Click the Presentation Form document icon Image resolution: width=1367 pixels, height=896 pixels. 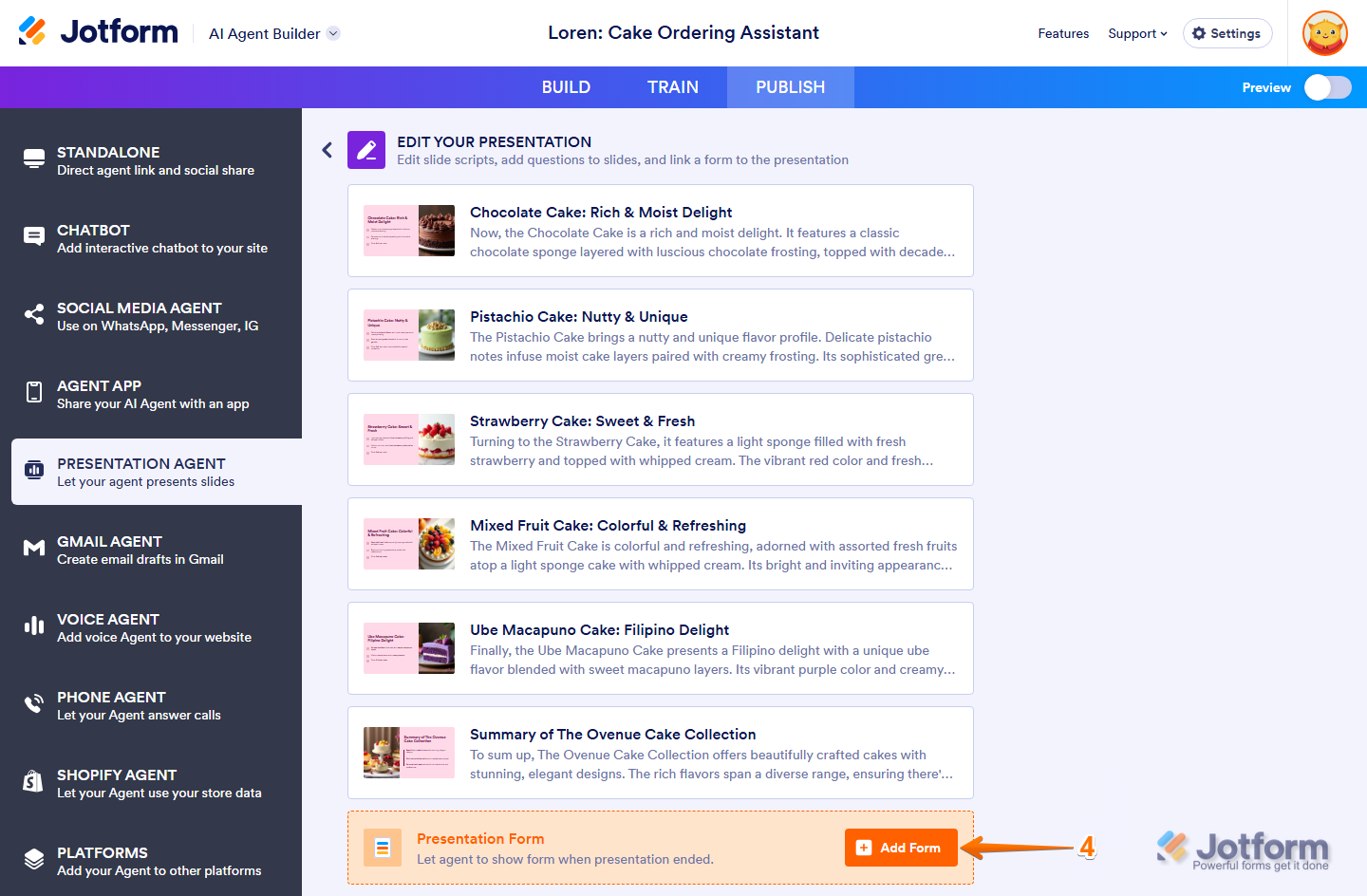coord(383,848)
